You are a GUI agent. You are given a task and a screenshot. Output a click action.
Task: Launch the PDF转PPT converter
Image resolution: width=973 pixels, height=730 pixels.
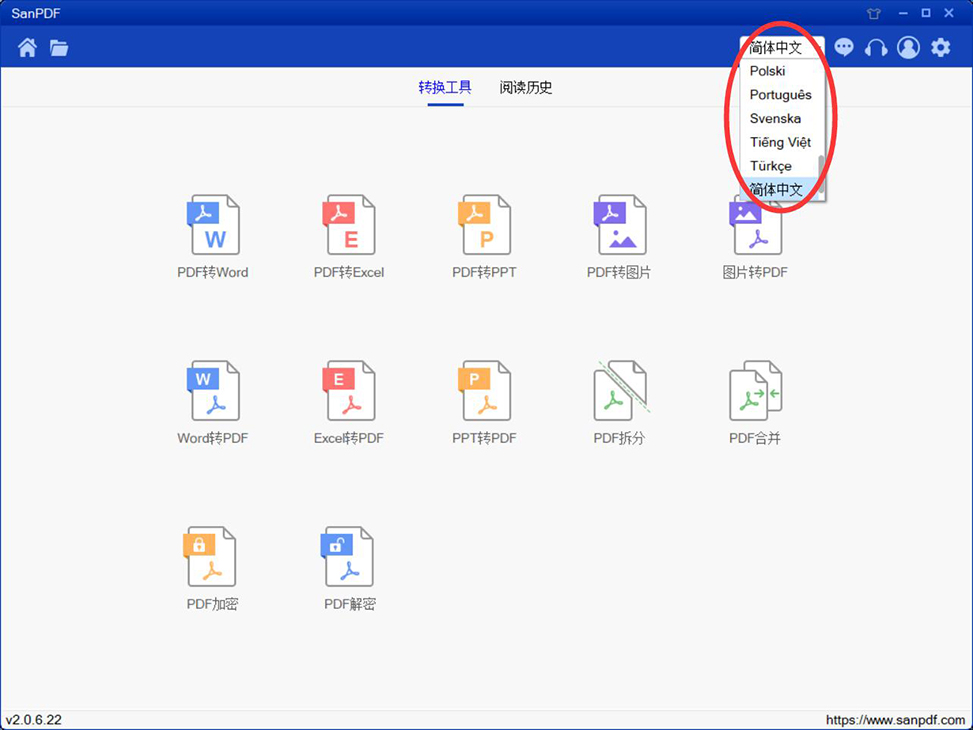(484, 237)
